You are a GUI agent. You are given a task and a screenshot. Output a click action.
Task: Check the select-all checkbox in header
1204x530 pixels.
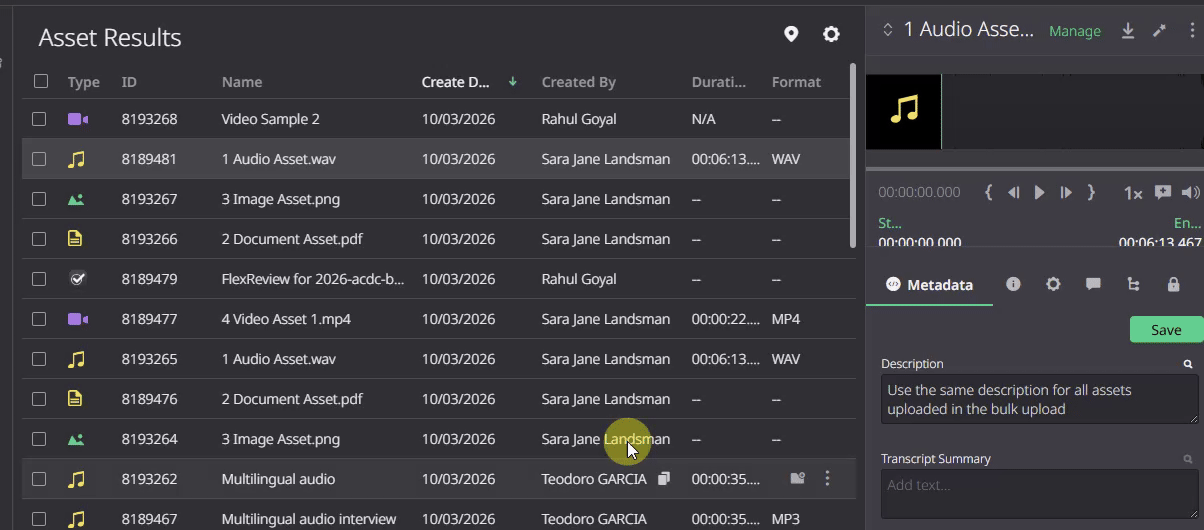(x=41, y=81)
